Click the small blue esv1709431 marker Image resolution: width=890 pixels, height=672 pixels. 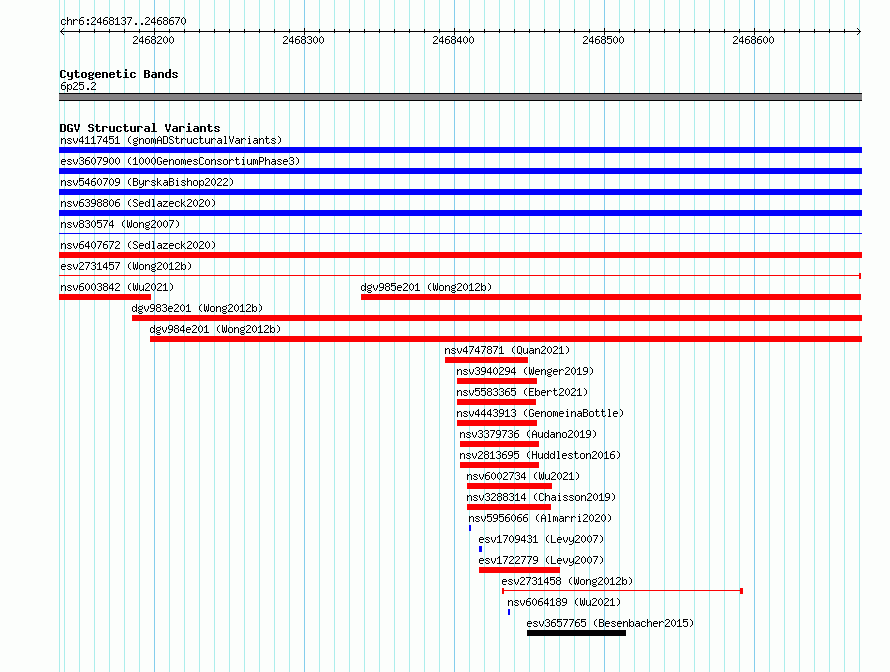(x=481, y=549)
